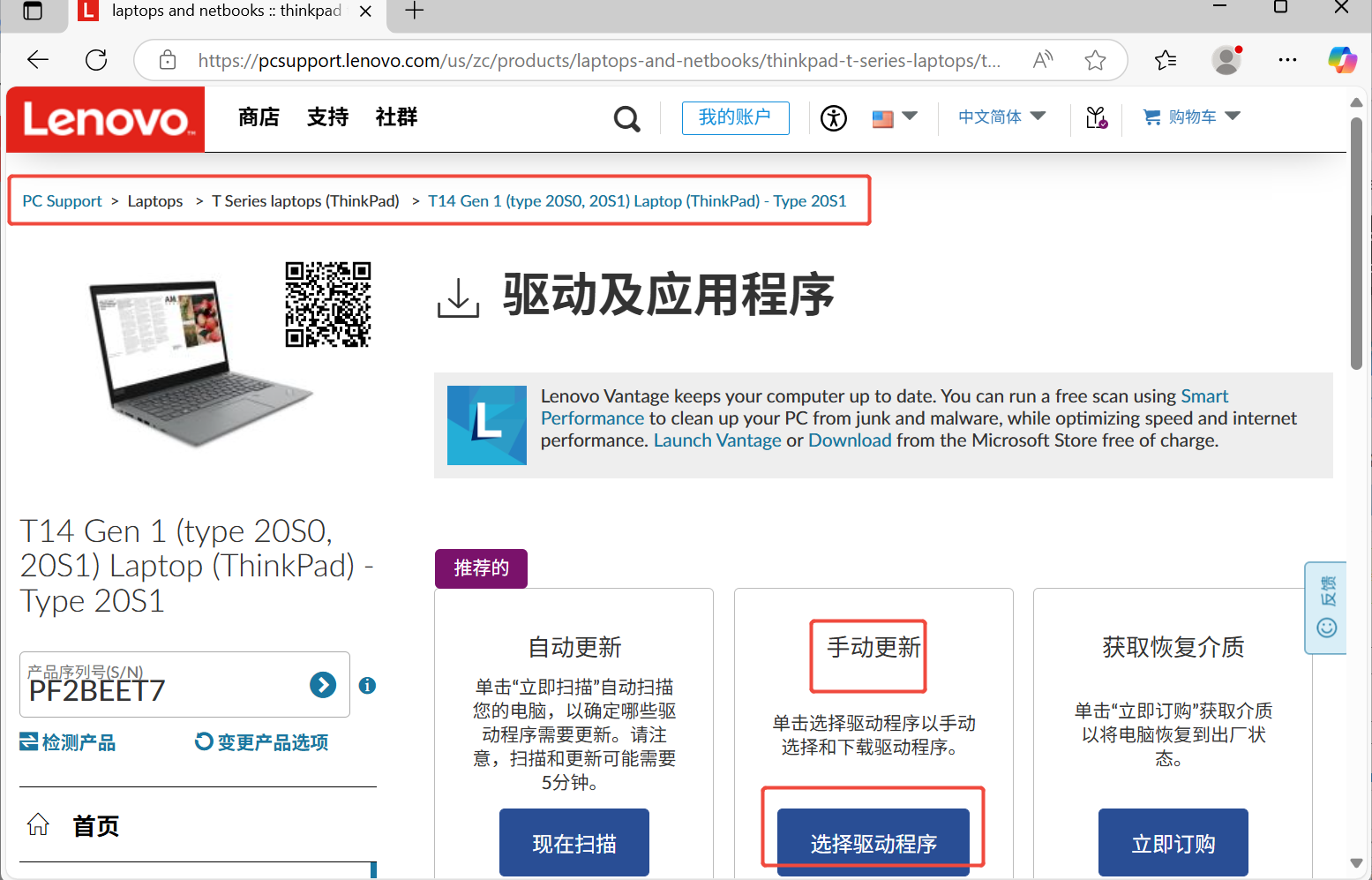The image size is (1372, 880).
Task: Open the 商店 menu
Action: 259,117
